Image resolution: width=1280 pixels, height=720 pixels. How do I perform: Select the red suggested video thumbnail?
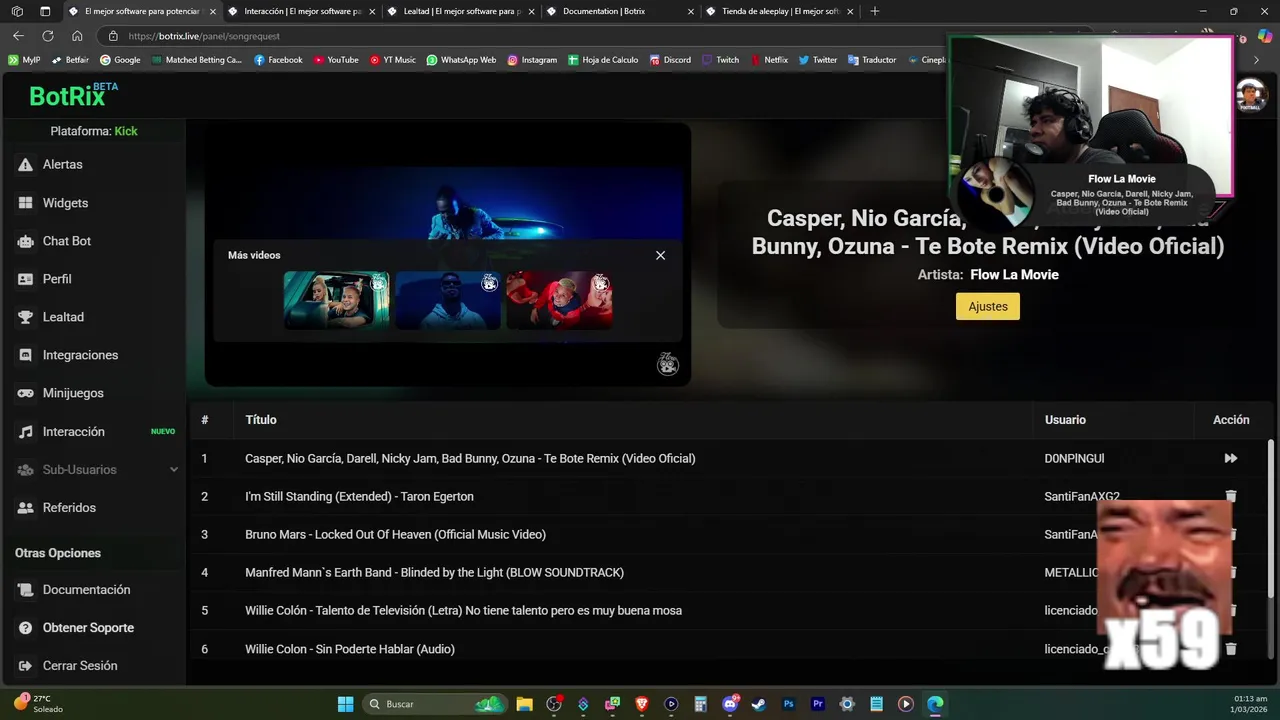[x=559, y=300]
